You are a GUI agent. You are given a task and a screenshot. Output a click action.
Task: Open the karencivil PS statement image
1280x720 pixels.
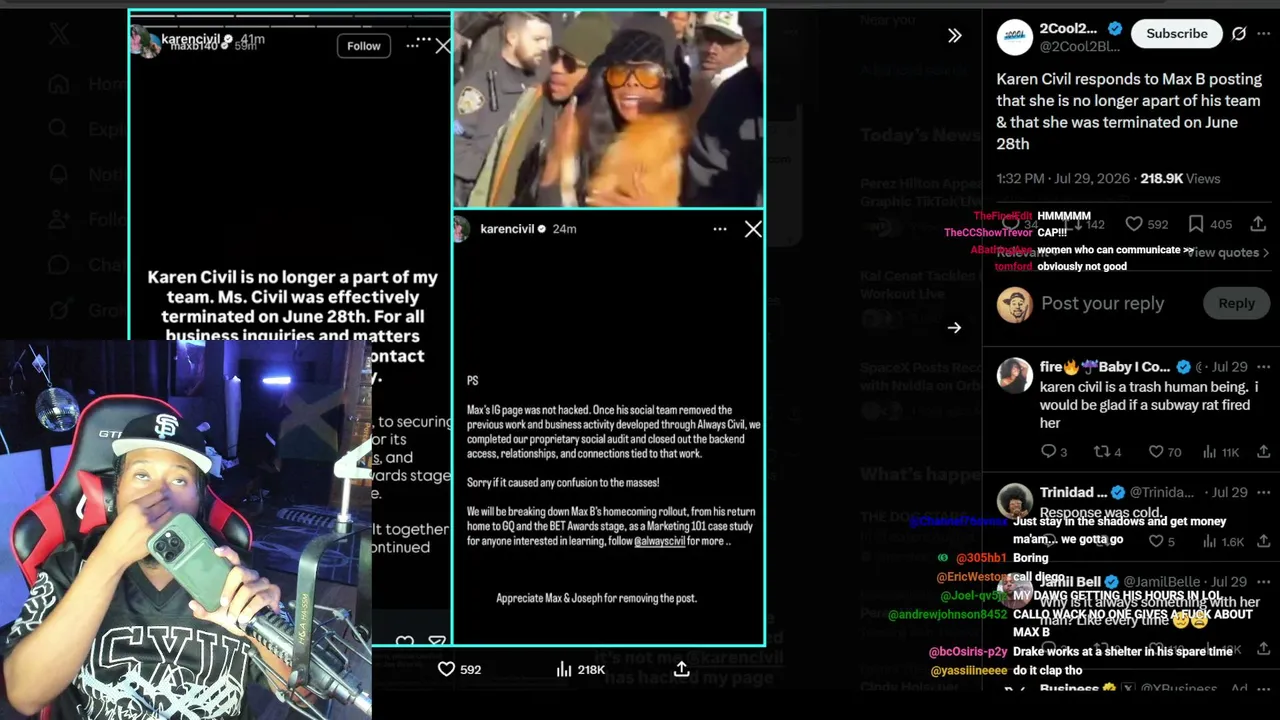(608, 427)
